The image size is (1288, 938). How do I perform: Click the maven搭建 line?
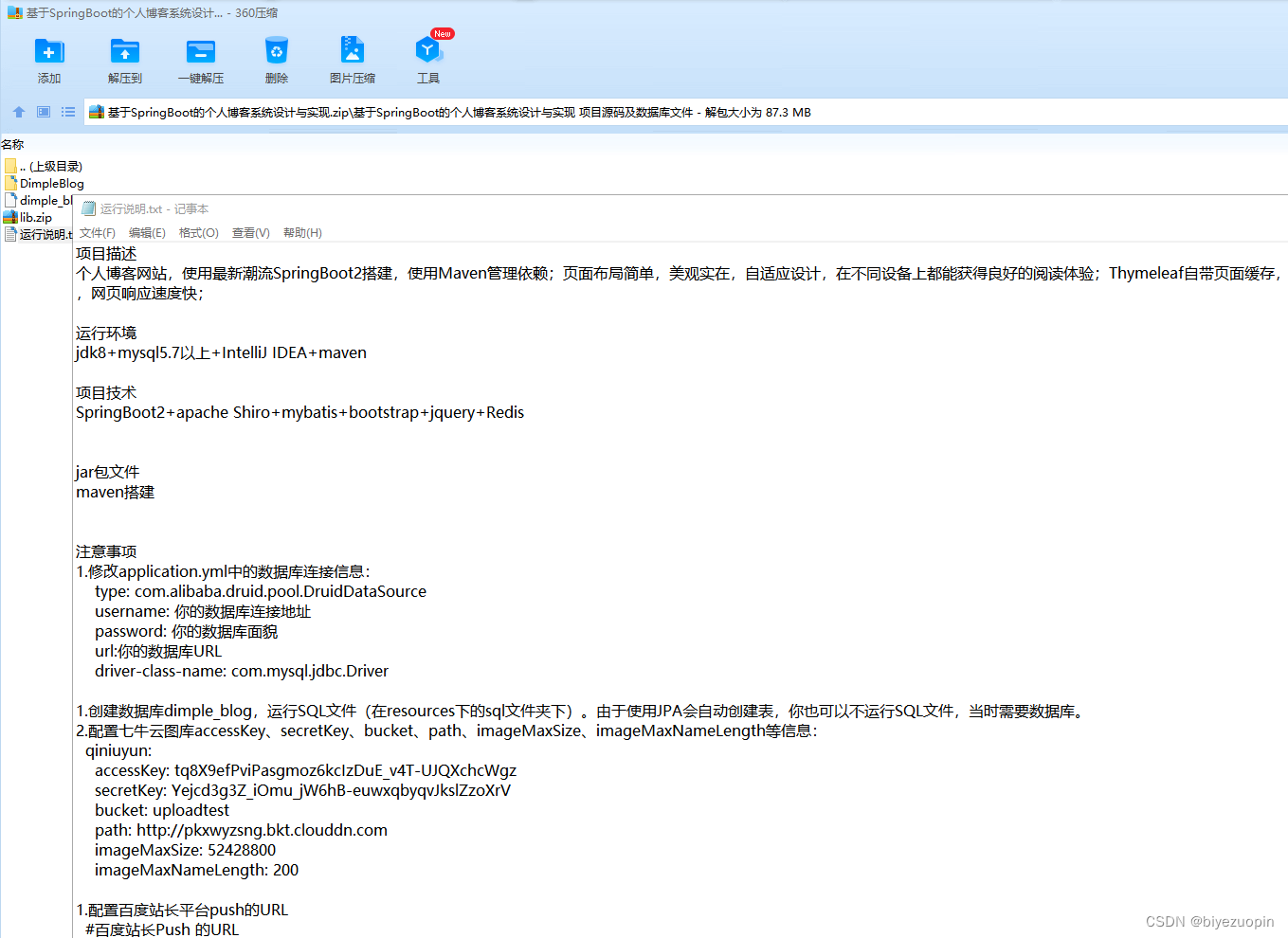click(x=115, y=493)
